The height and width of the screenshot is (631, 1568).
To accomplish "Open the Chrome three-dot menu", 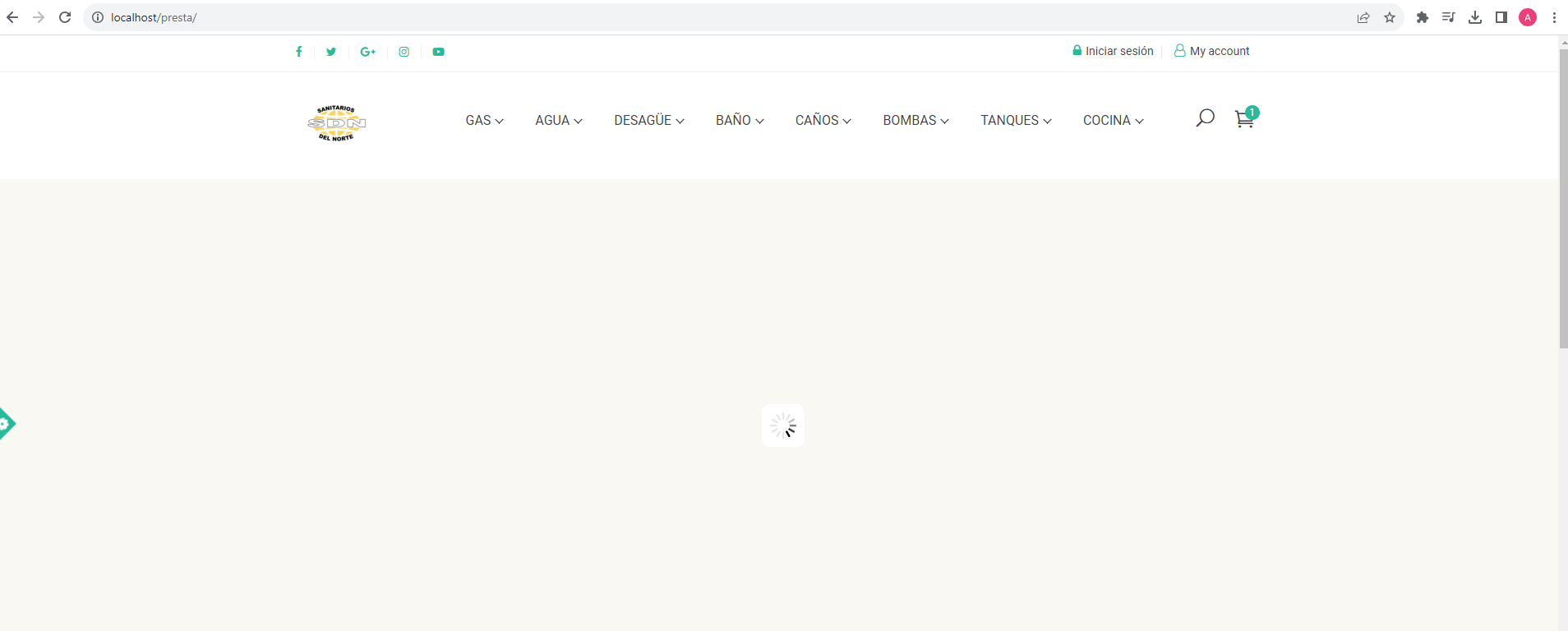I will [1554, 17].
